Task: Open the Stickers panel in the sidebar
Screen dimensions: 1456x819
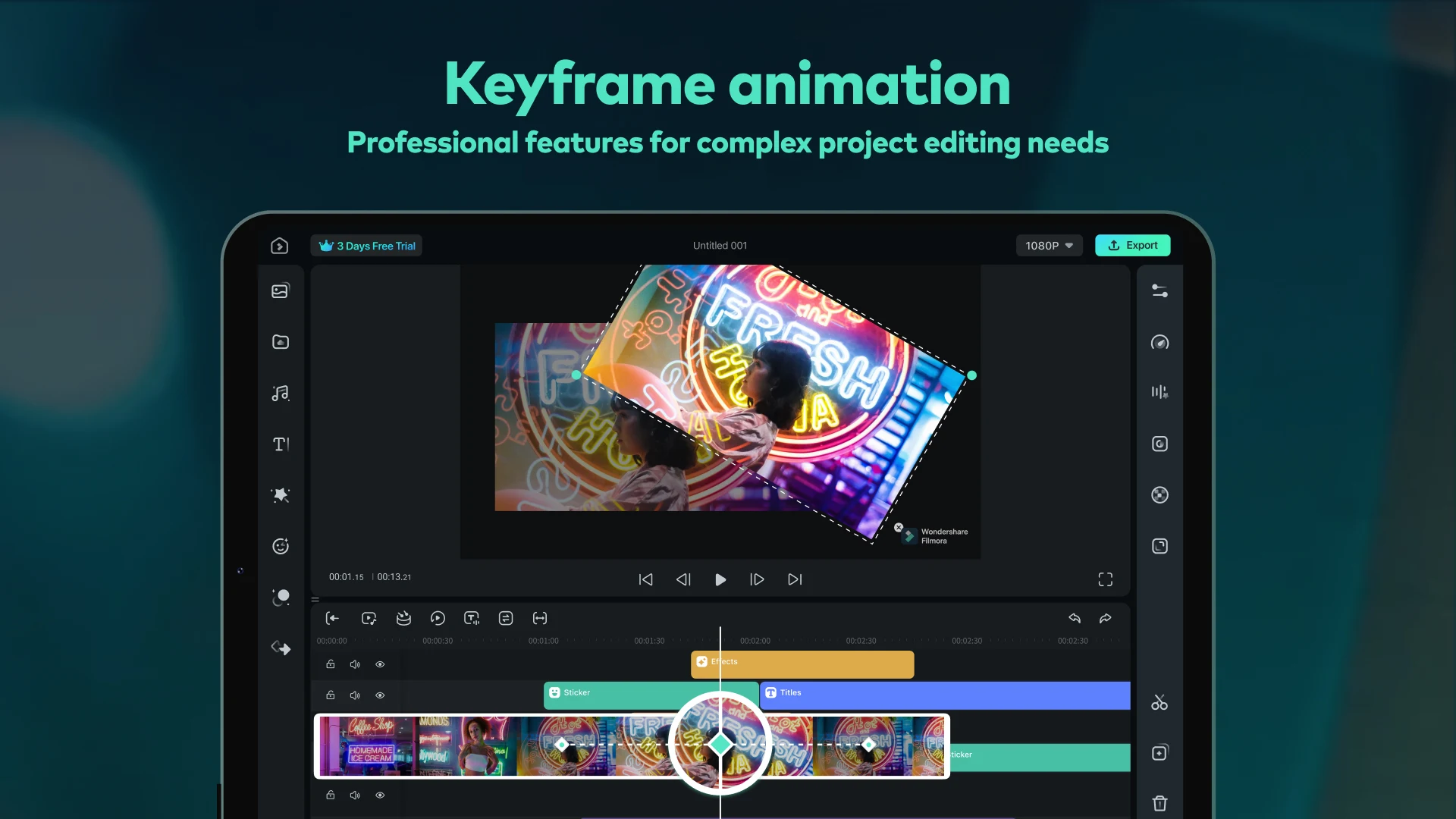Action: coord(281,546)
